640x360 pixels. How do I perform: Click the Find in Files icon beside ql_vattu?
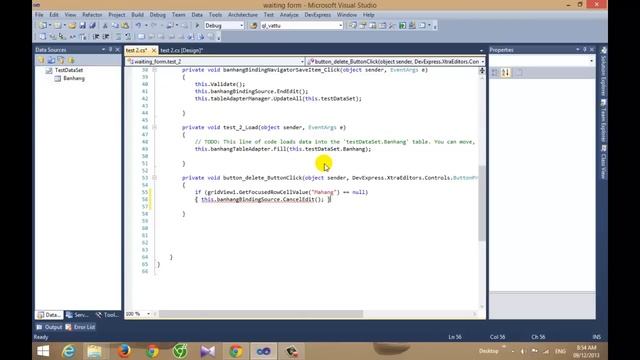pyautogui.click(x=253, y=26)
